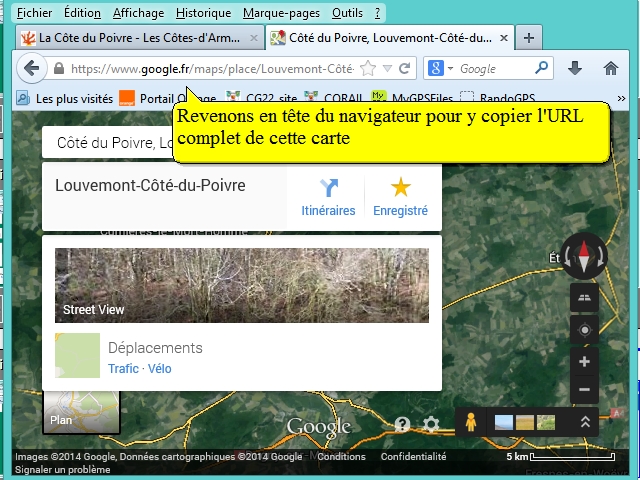Image resolution: width=640 pixels, height=480 pixels.
Task: Go to the home page icon
Action: [611, 68]
